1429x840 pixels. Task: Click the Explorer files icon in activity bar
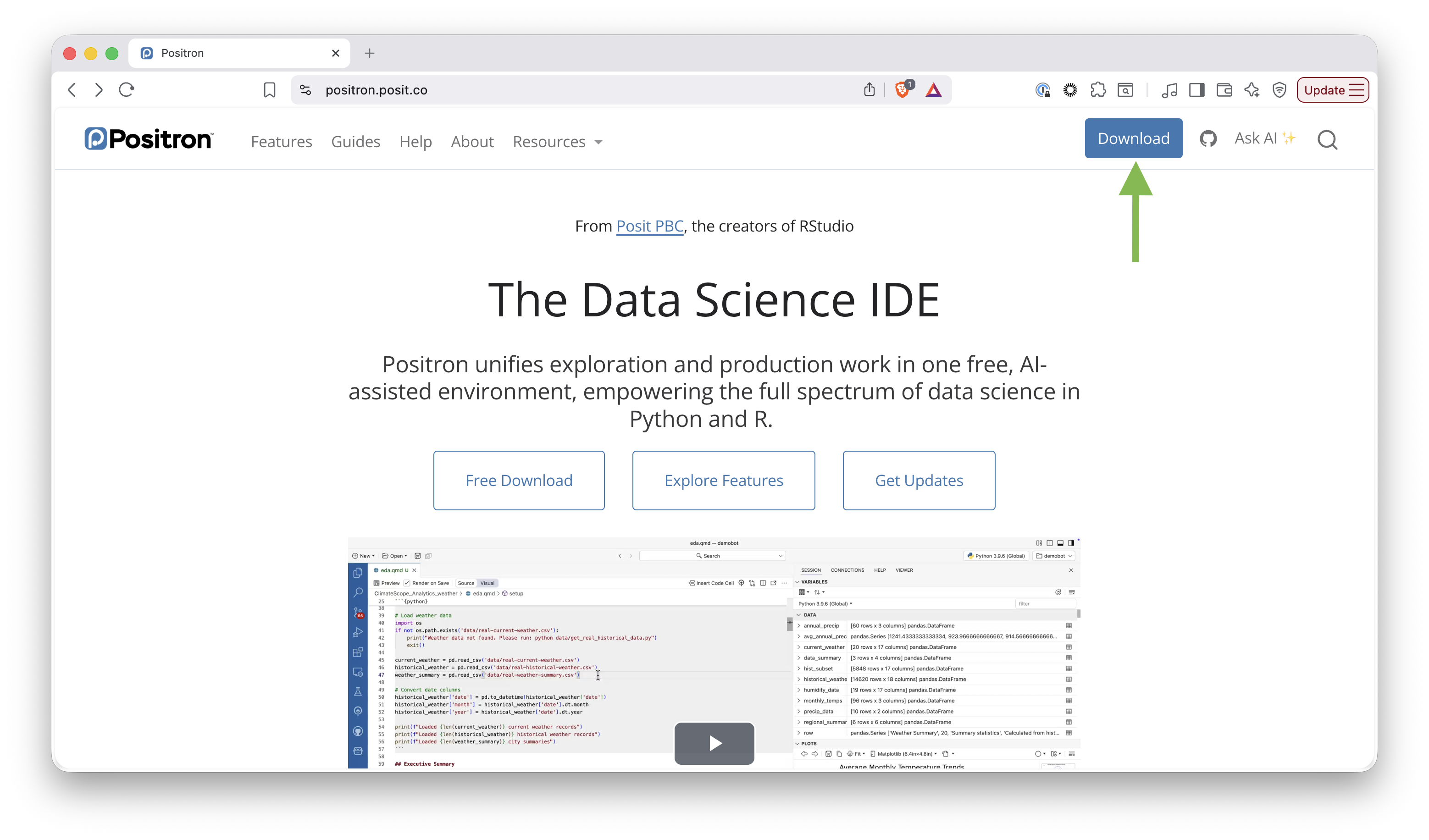(x=358, y=573)
